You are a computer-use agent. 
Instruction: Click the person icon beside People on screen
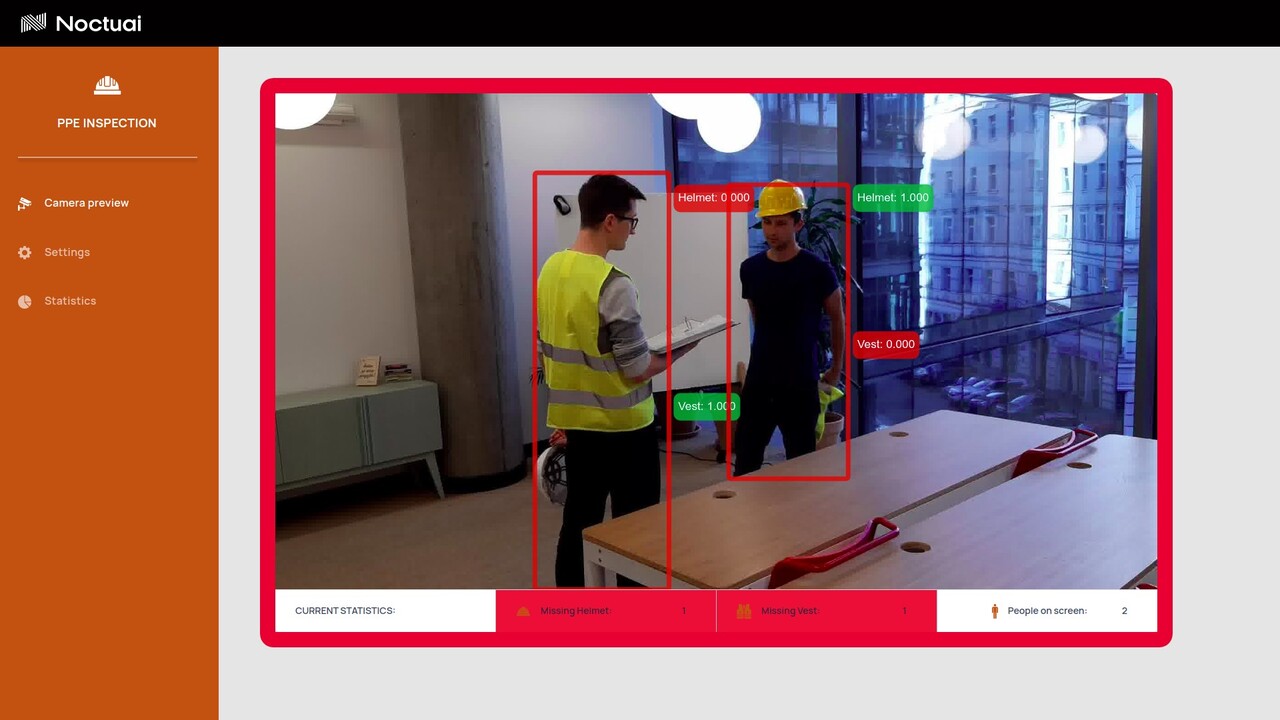click(994, 611)
